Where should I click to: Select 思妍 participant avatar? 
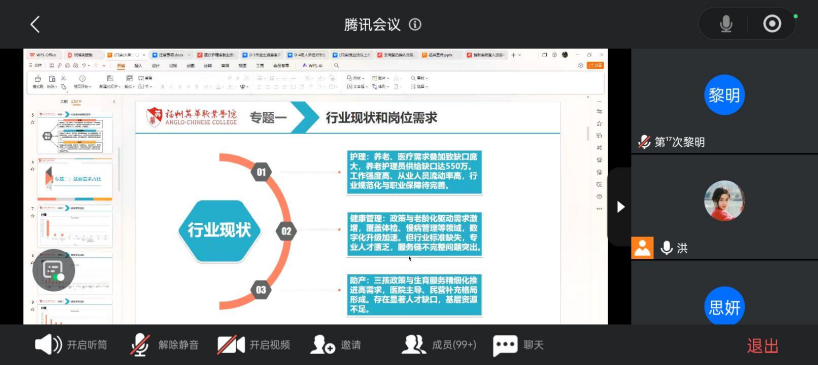[x=724, y=307]
